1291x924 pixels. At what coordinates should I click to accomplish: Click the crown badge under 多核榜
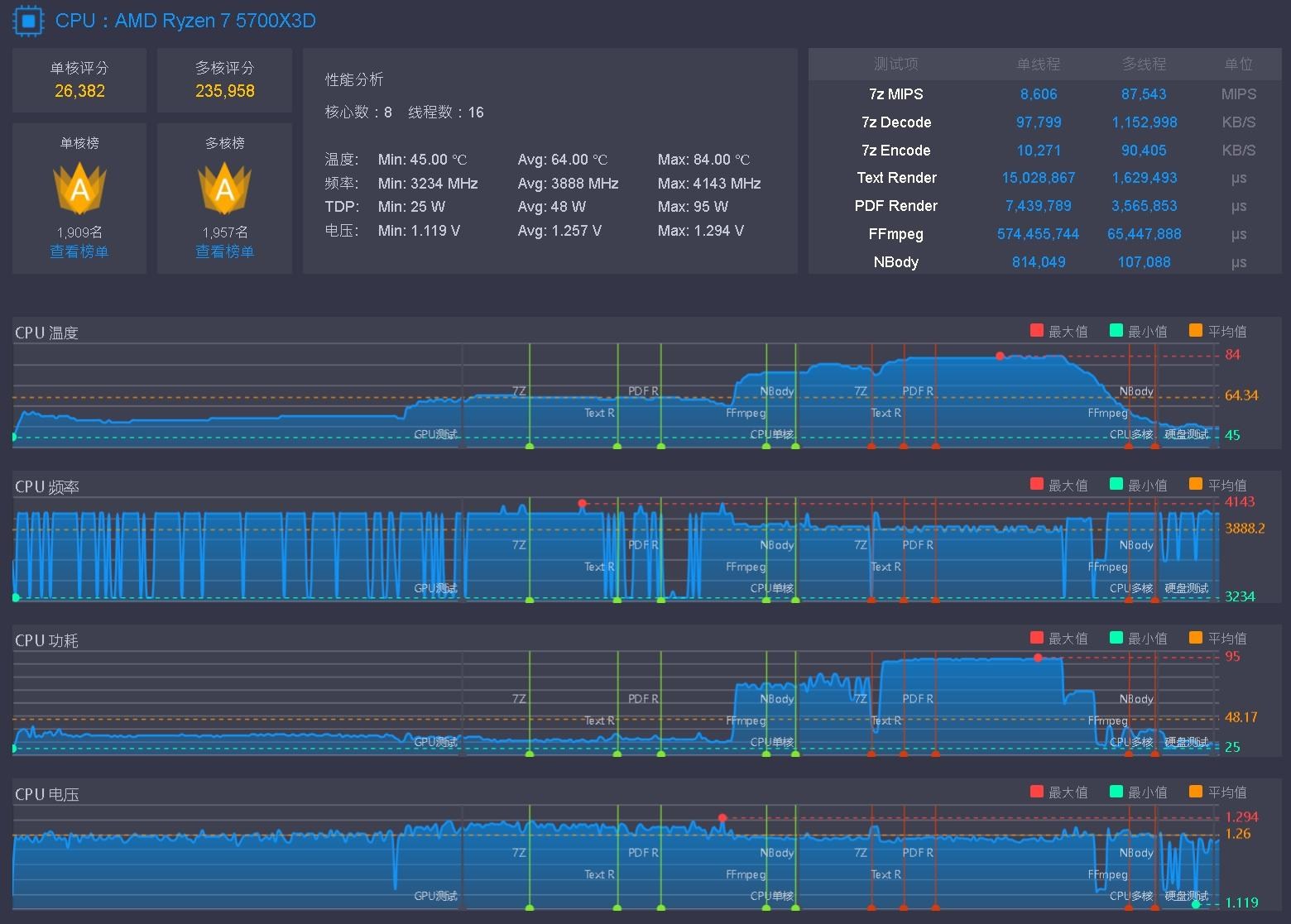[224, 189]
